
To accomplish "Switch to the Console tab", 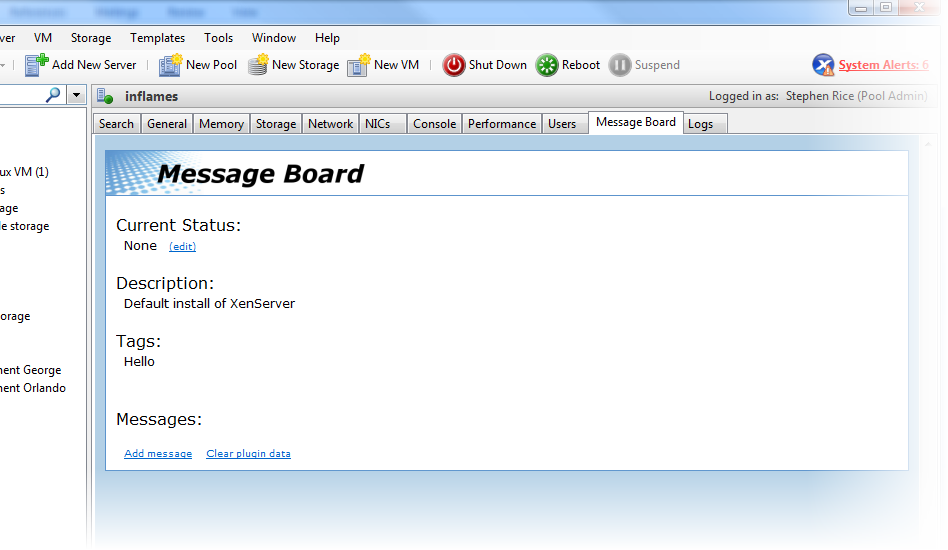I will tap(434, 123).
